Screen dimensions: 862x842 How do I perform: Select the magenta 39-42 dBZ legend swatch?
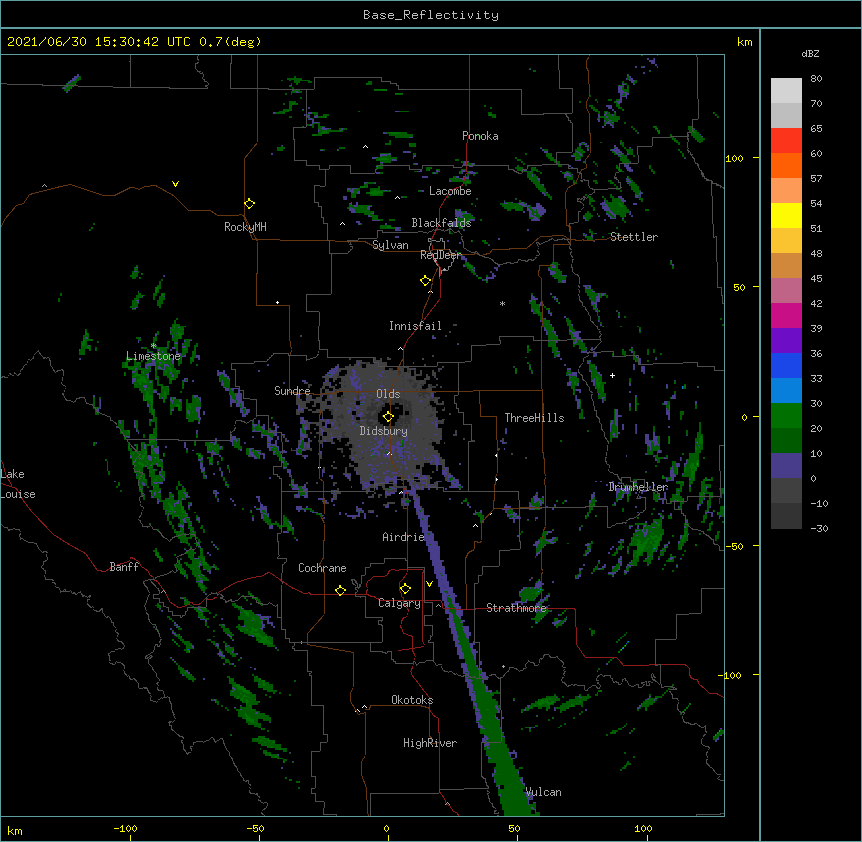tap(786, 315)
